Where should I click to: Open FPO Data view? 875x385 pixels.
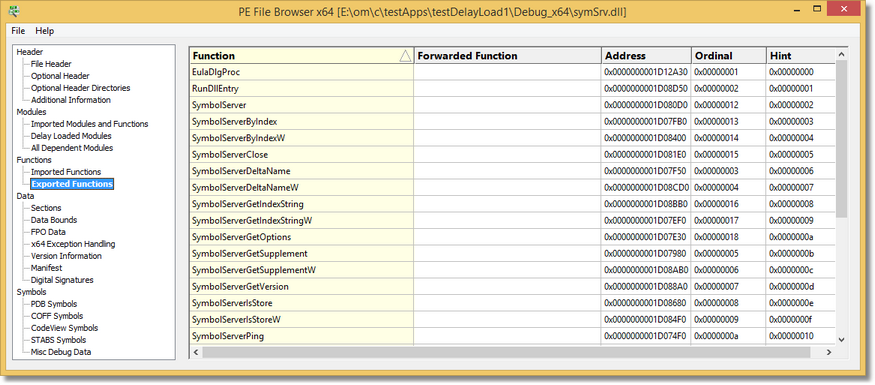pyautogui.click(x=48, y=232)
